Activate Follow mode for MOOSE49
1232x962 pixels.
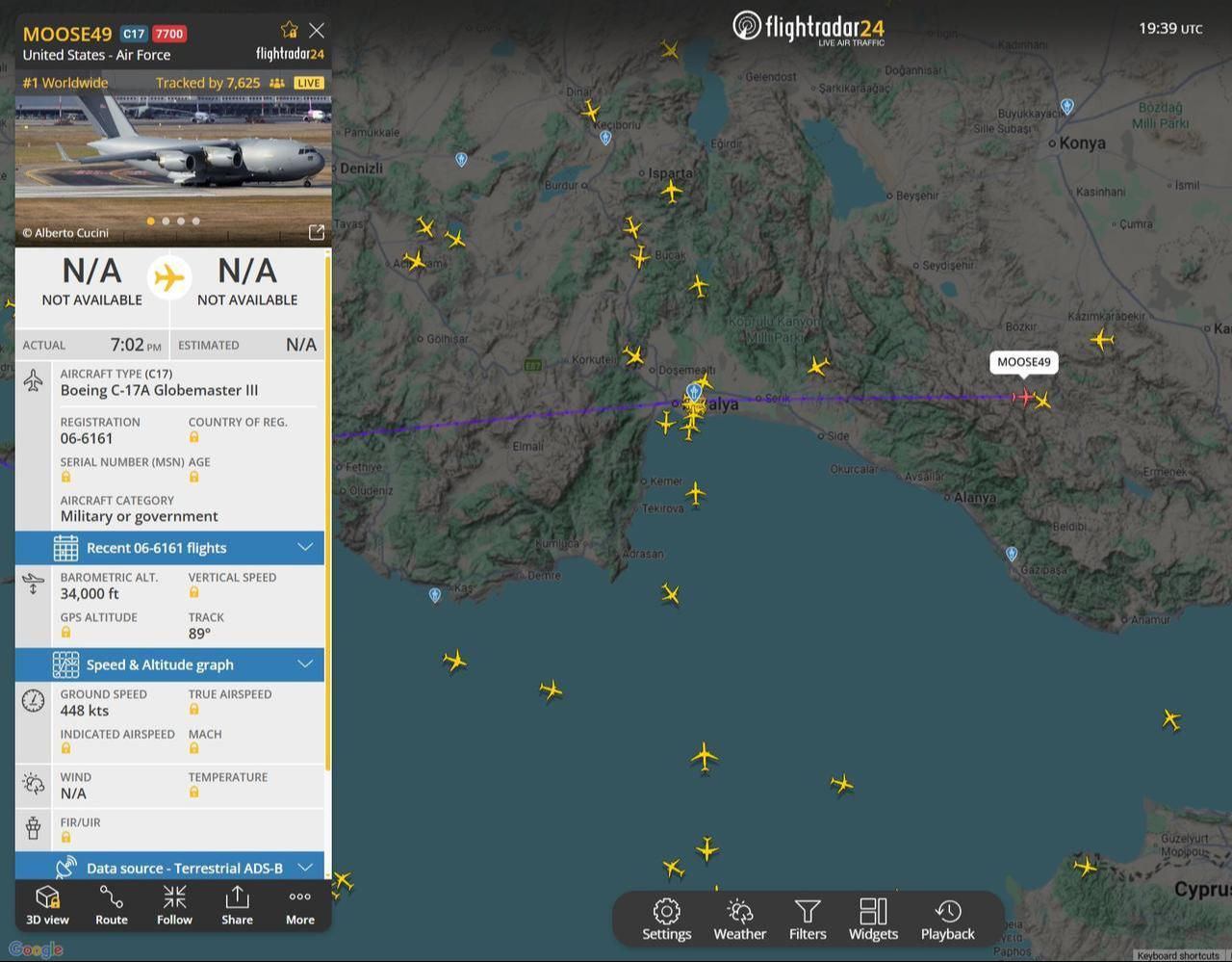tap(173, 905)
